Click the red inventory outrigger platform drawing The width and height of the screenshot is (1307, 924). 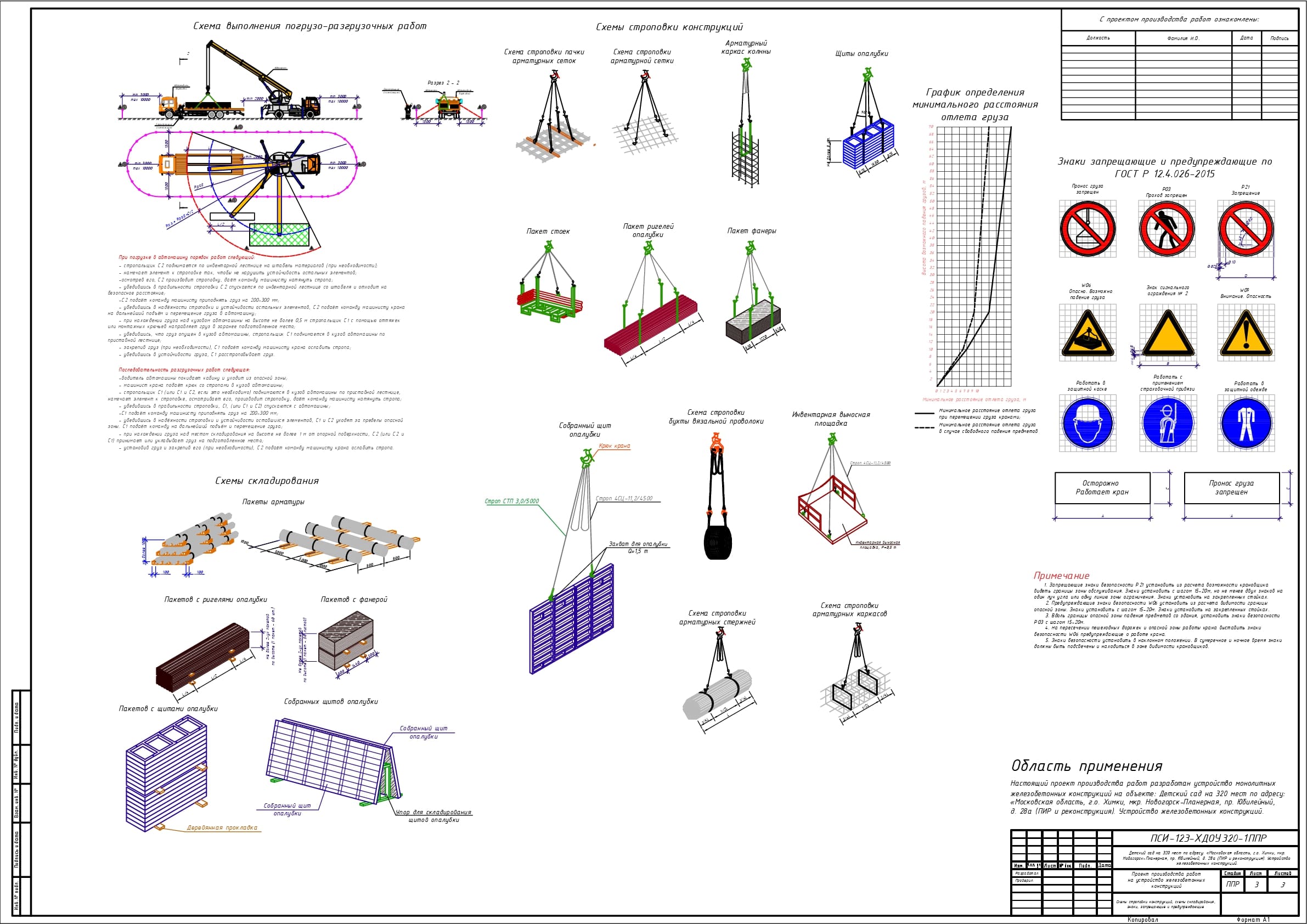pos(832,489)
